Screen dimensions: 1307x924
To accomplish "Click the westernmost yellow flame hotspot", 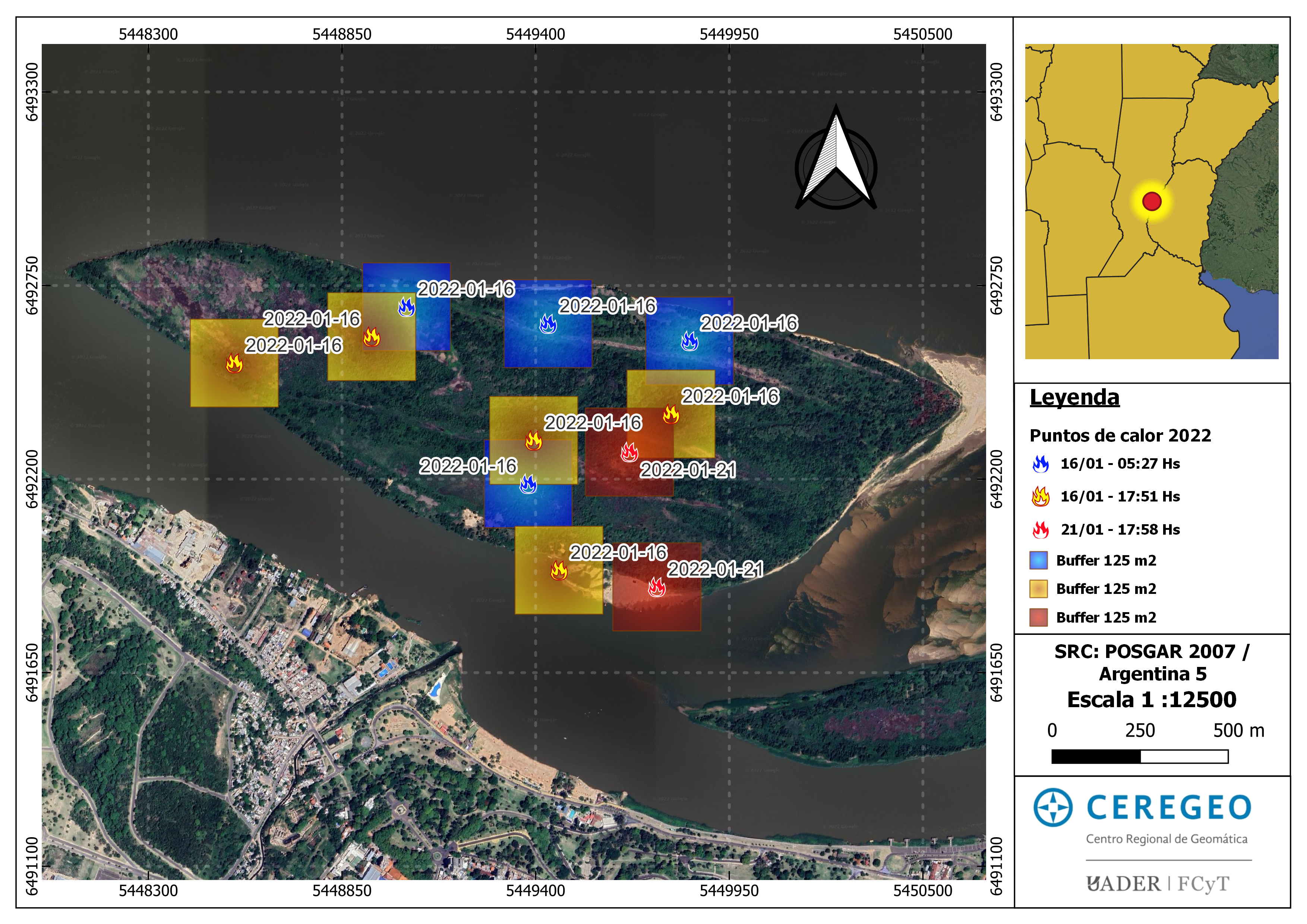I will (x=234, y=363).
